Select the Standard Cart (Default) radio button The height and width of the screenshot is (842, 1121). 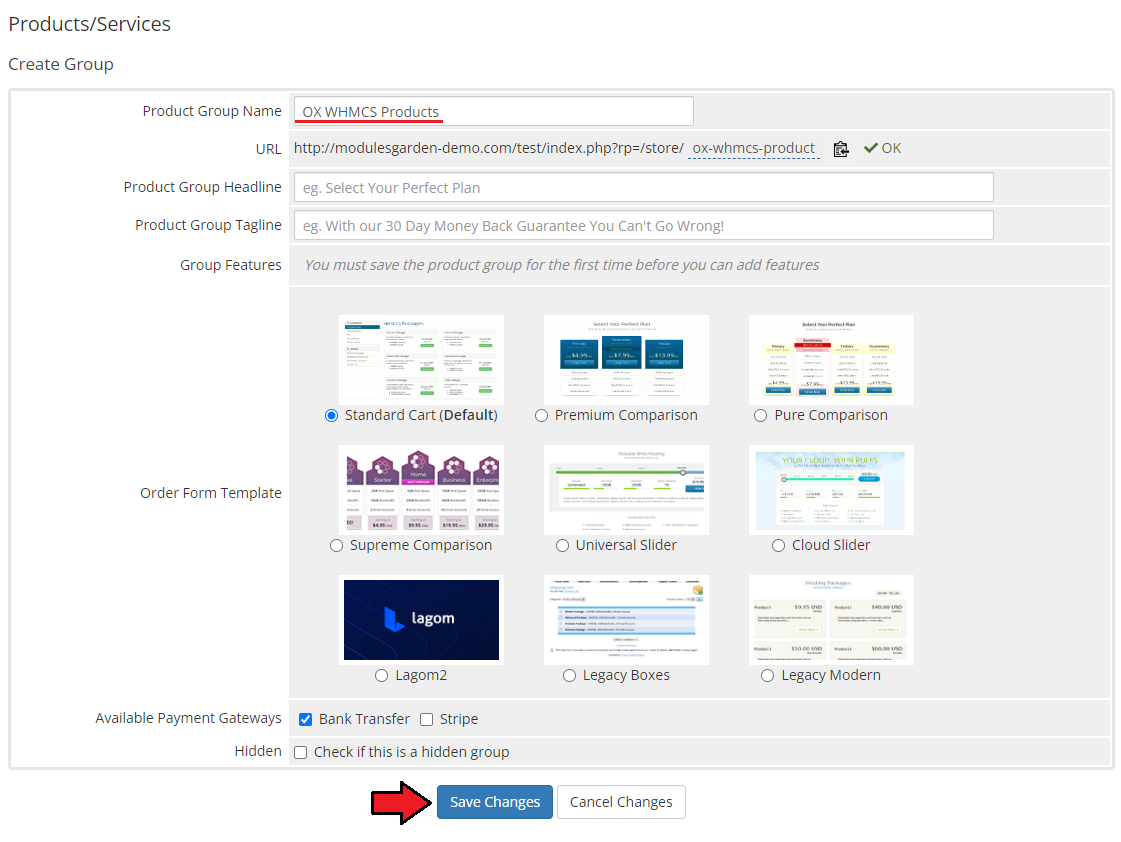[x=331, y=416]
